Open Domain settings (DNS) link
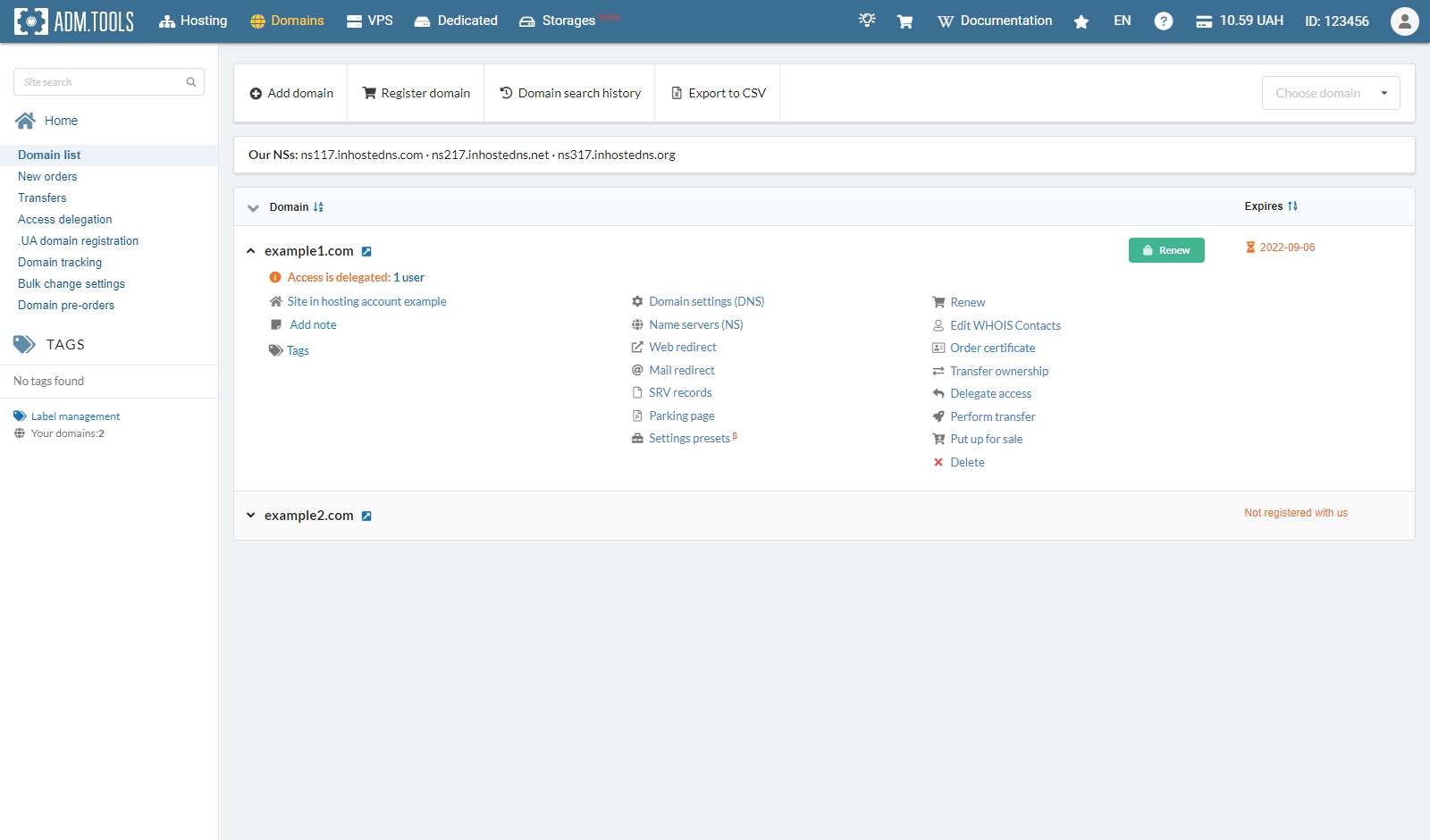 tap(706, 302)
